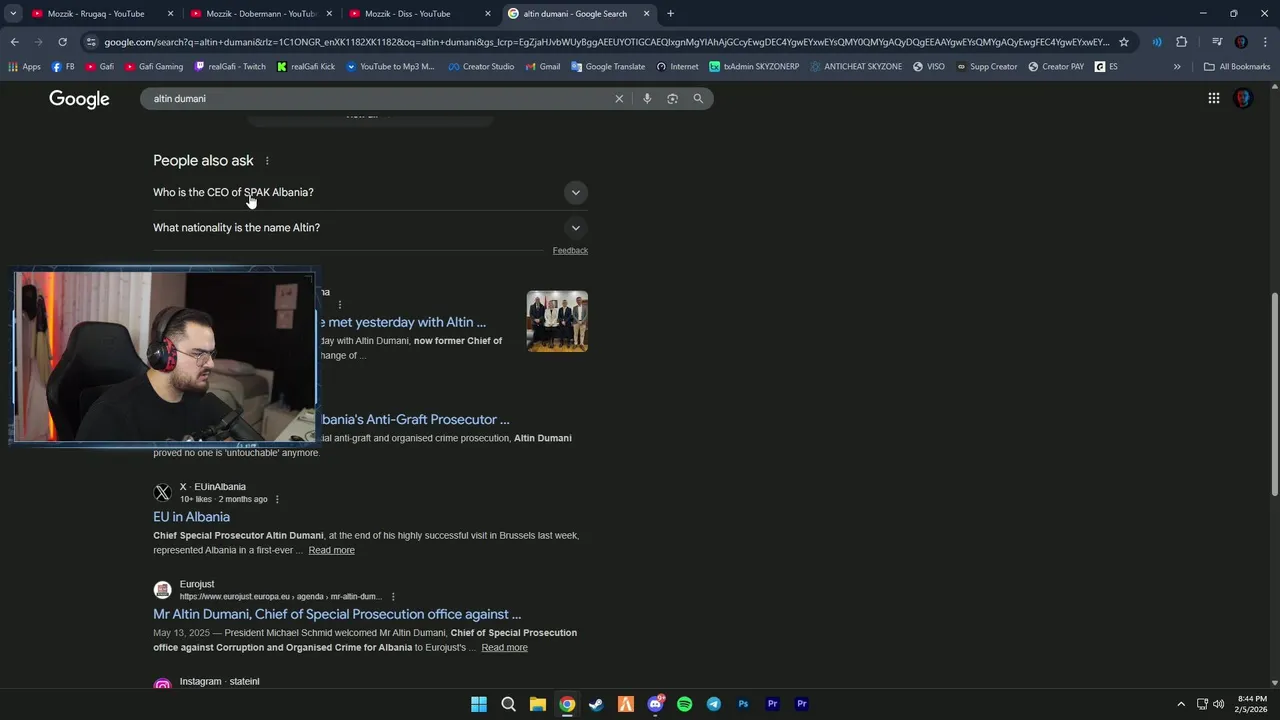Open File Explorer from the taskbar
The height and width of the screenshot is (720, 1280).
[x=537, y=704]
